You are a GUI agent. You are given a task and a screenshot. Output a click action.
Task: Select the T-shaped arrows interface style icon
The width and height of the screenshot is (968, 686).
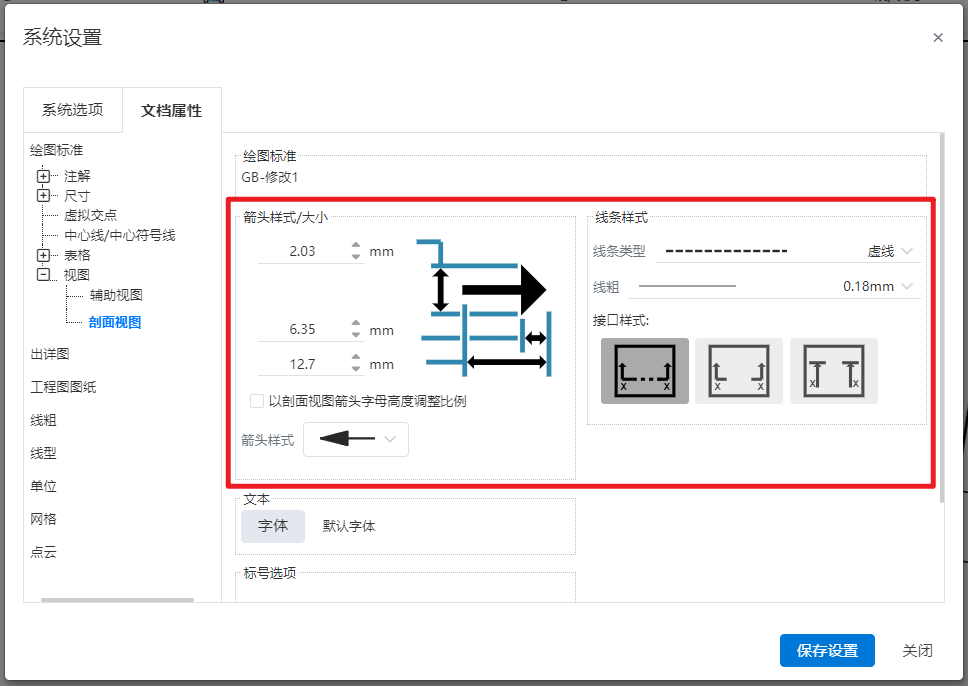pos(833,371)
